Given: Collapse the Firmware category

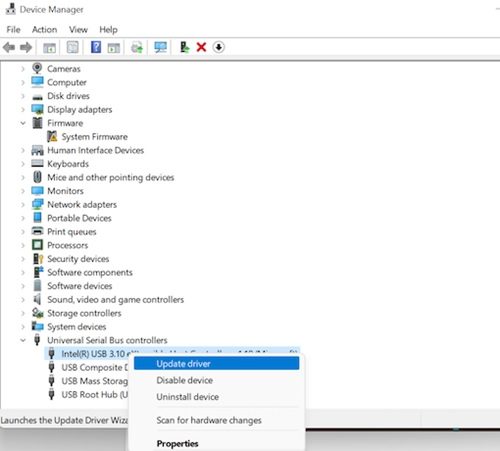Looking at the screenshot, I should 23,123.
